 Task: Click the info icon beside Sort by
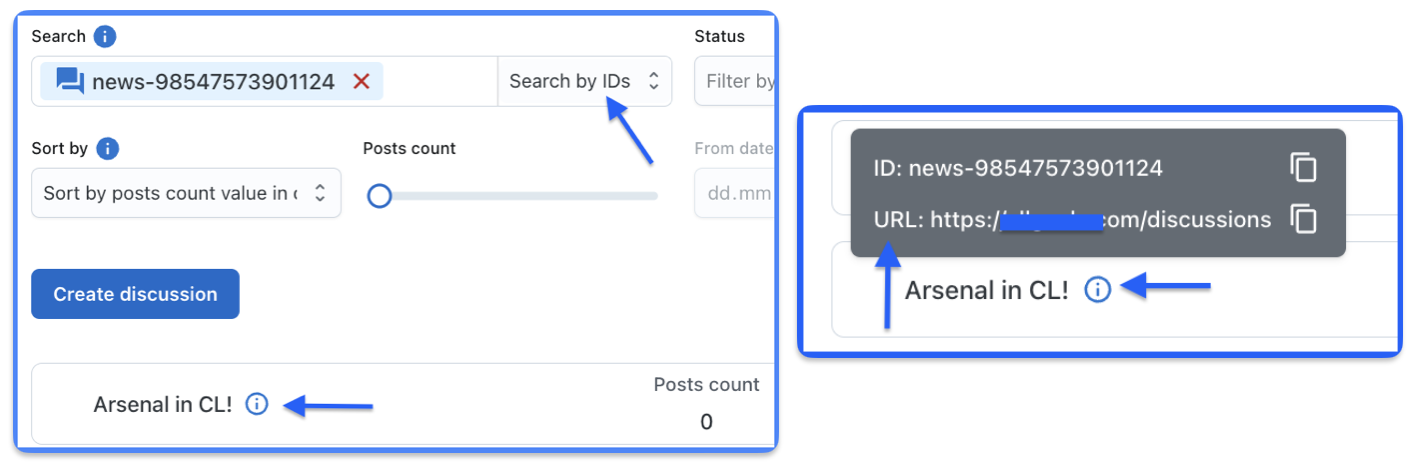pyautogui.click(x=108, y=149)
